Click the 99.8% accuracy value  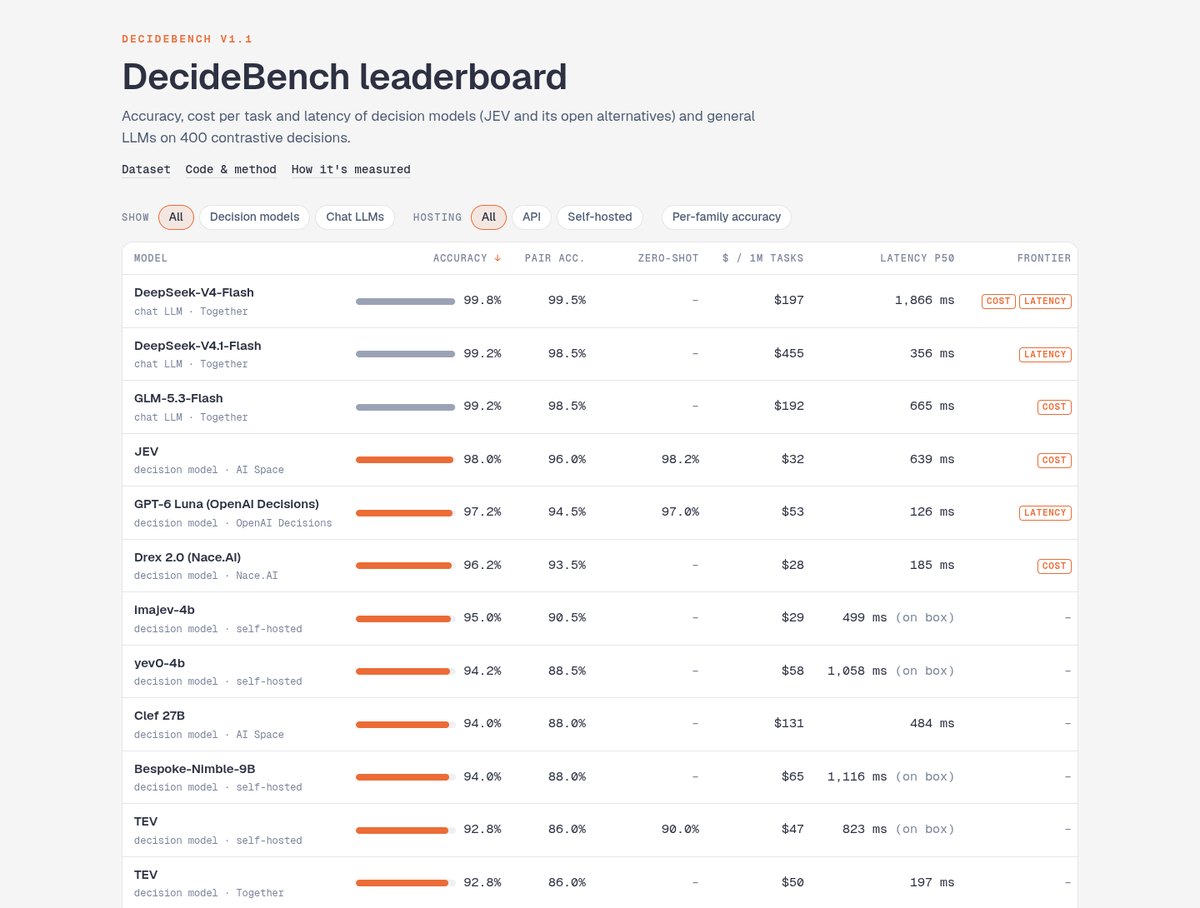point(482,301)
